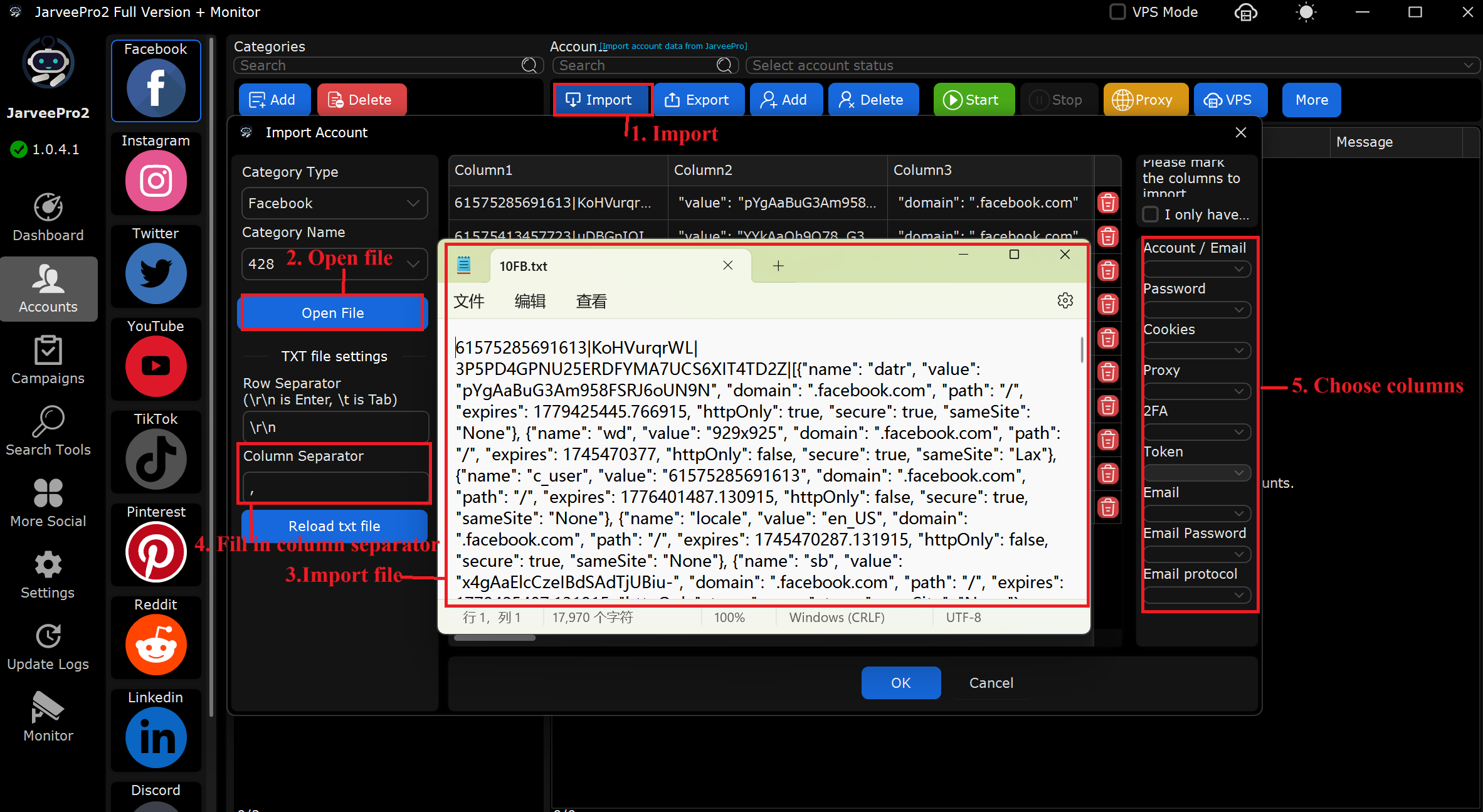Open Notepad settings gear icon
The height and width of the screenshot is (812, 1483).
[1065, 301]
